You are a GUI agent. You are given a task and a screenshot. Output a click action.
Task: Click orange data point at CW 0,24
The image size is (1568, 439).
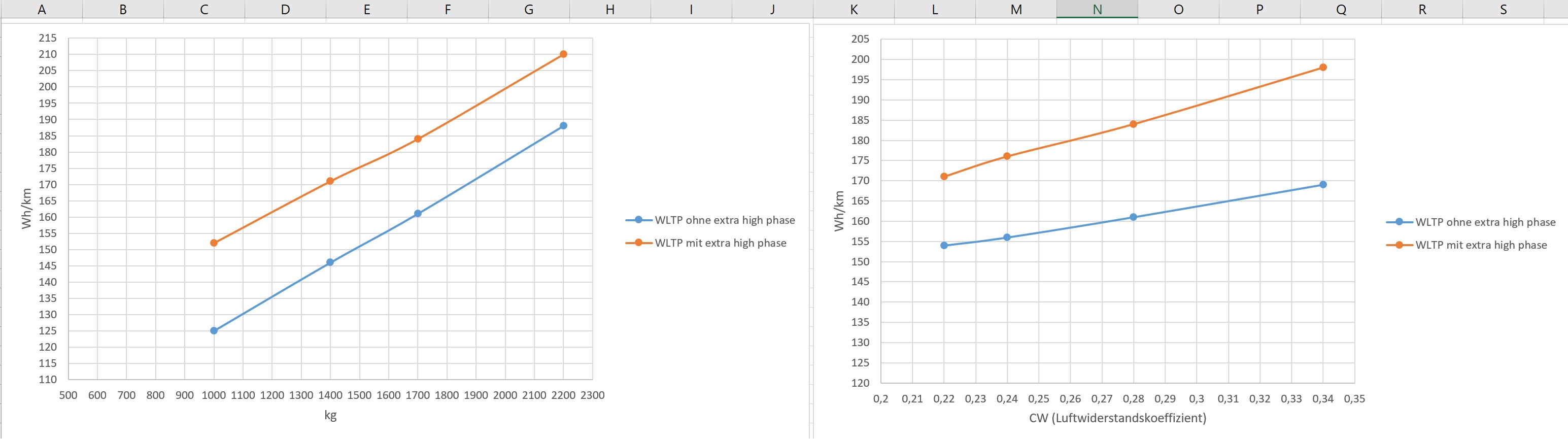[1007, 156]
